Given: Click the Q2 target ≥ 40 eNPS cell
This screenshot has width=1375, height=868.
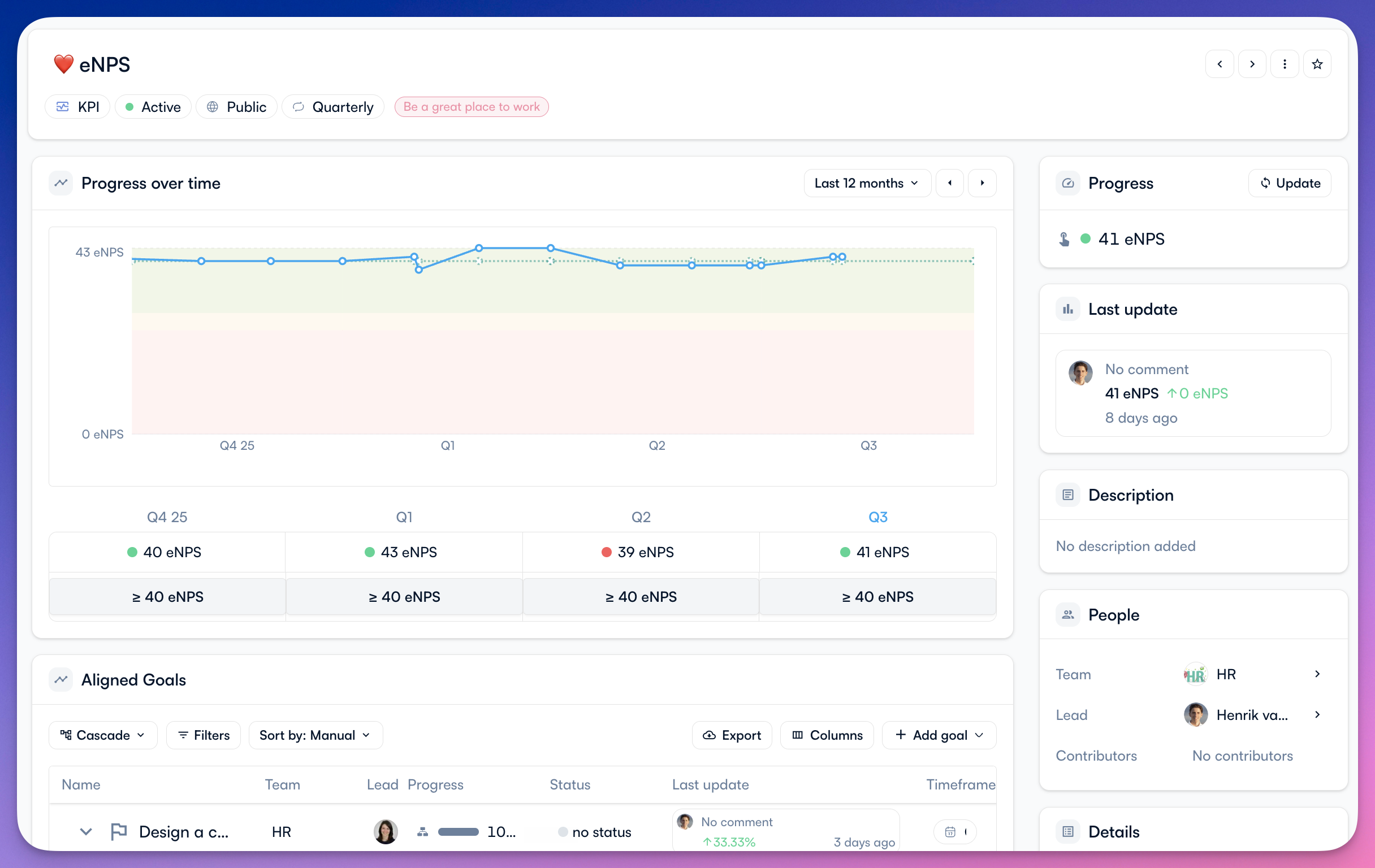Looking at the screenshot, I should [x=641, y=596].
